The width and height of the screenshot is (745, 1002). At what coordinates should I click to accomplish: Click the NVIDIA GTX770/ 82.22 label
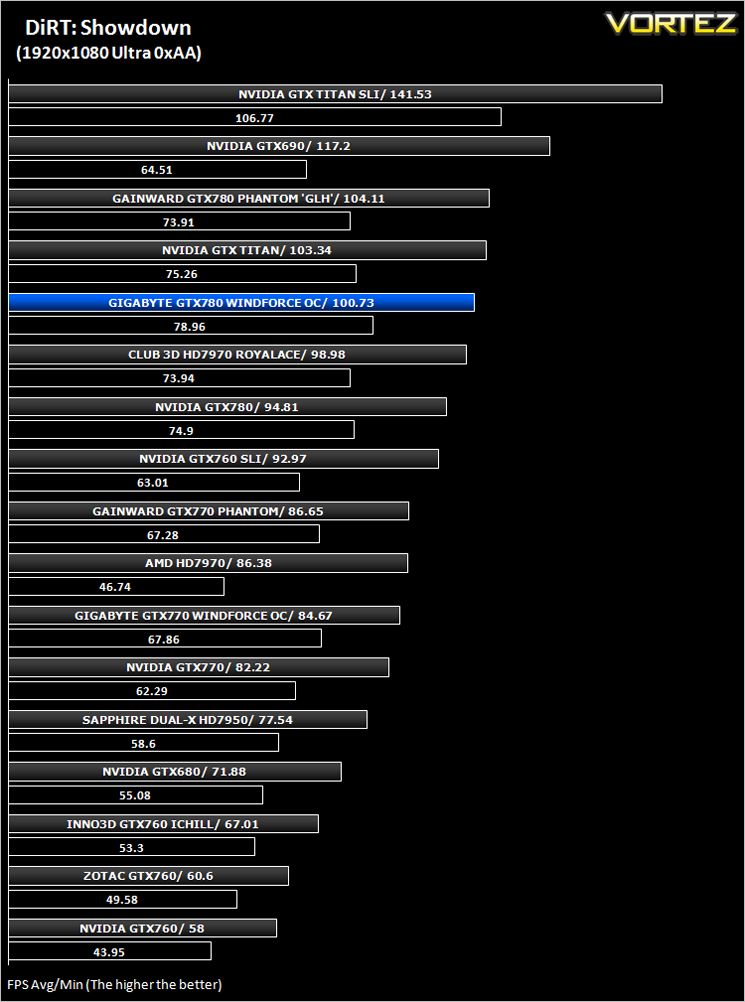[197, 668]
